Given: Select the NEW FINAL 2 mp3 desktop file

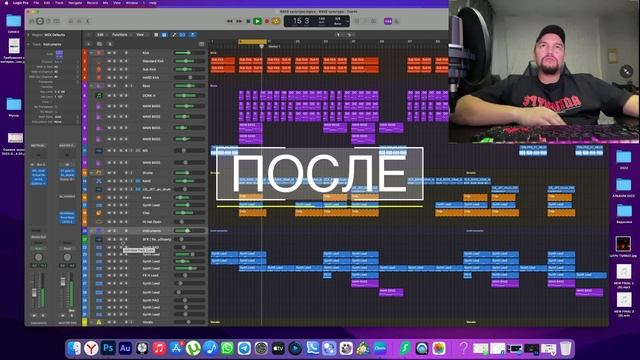Looking at the screenshot, I should coord(623,276).
